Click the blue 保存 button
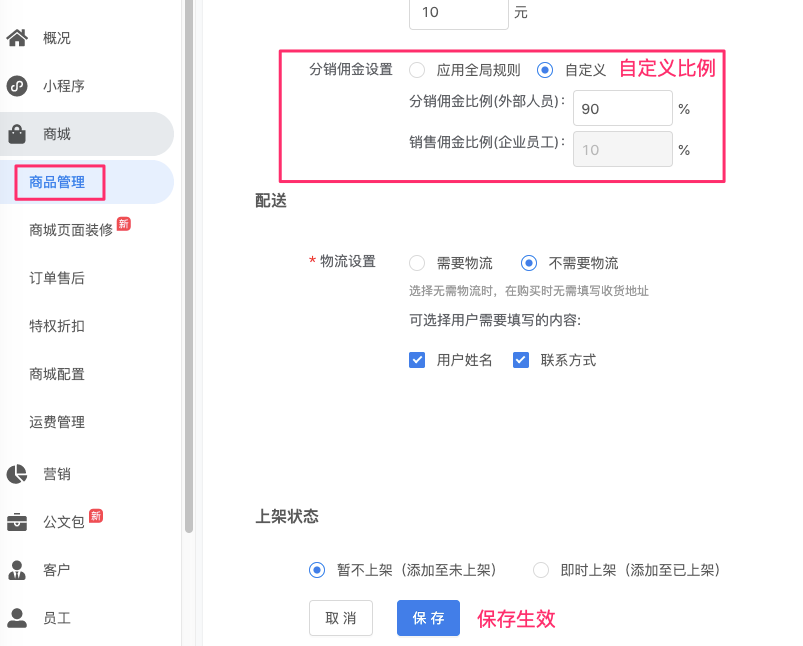803x646 pixels. coord(428,618)
